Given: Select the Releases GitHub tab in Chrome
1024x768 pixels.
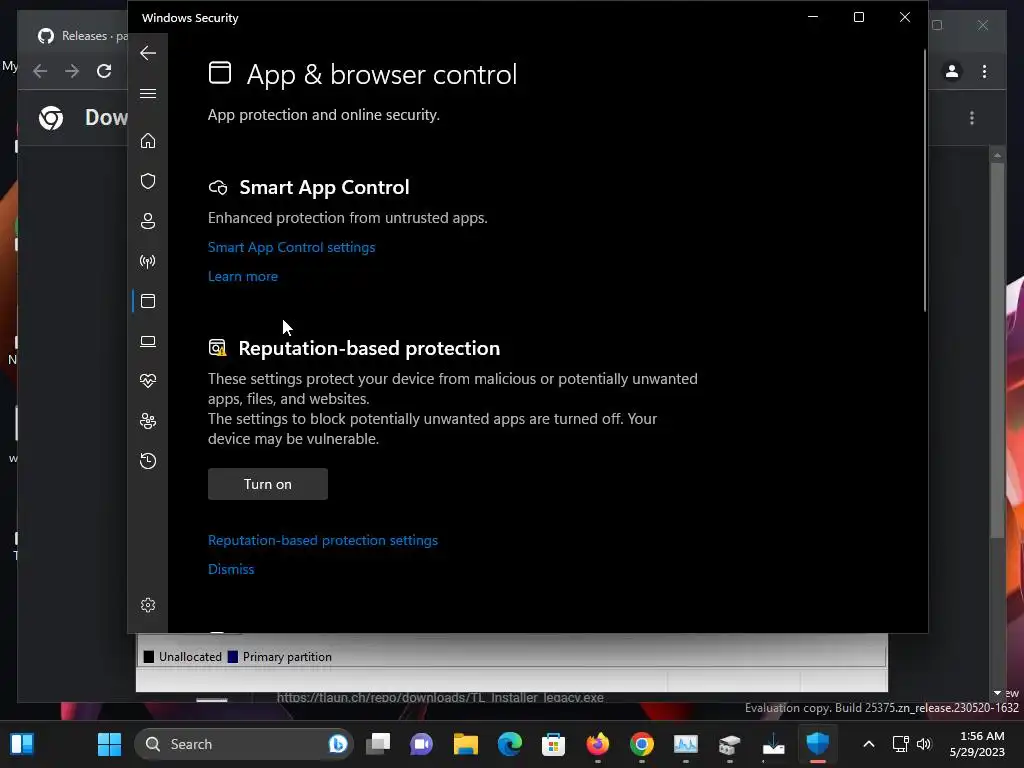Looking at the screenshot, I should (82, 36).
